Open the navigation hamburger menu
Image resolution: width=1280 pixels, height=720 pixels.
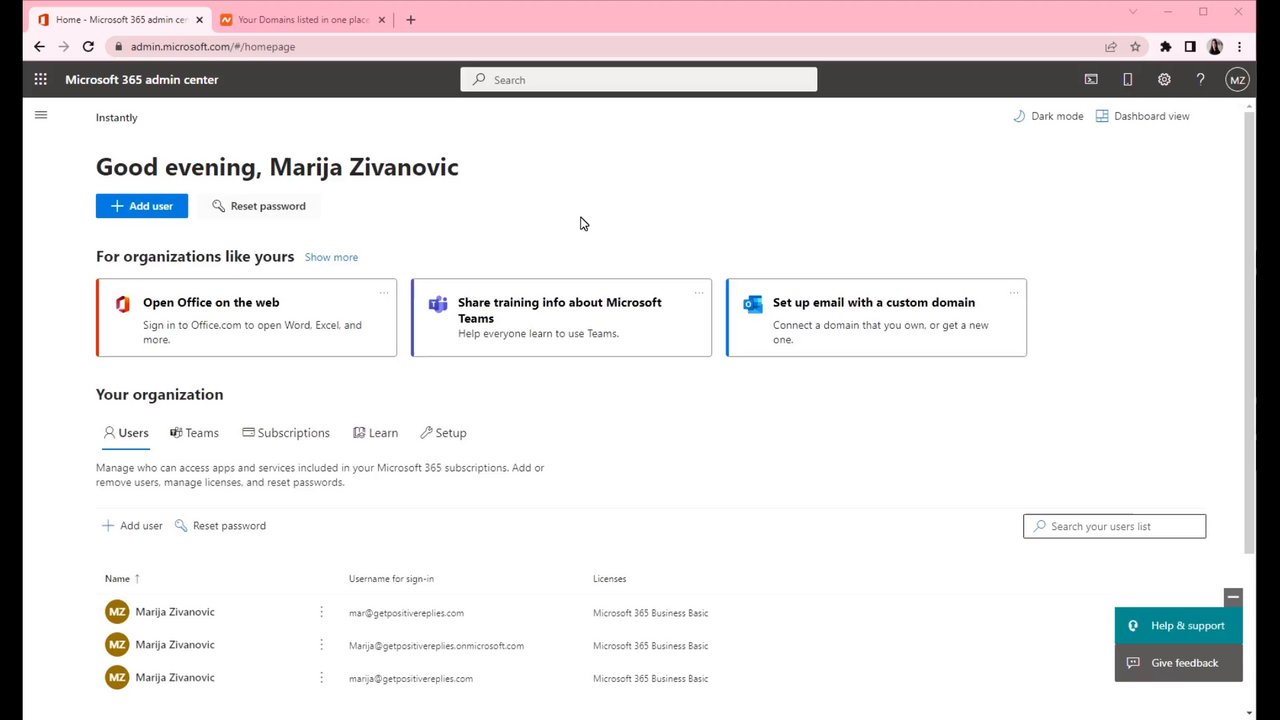pyautogui.click(x=41, y=115)
